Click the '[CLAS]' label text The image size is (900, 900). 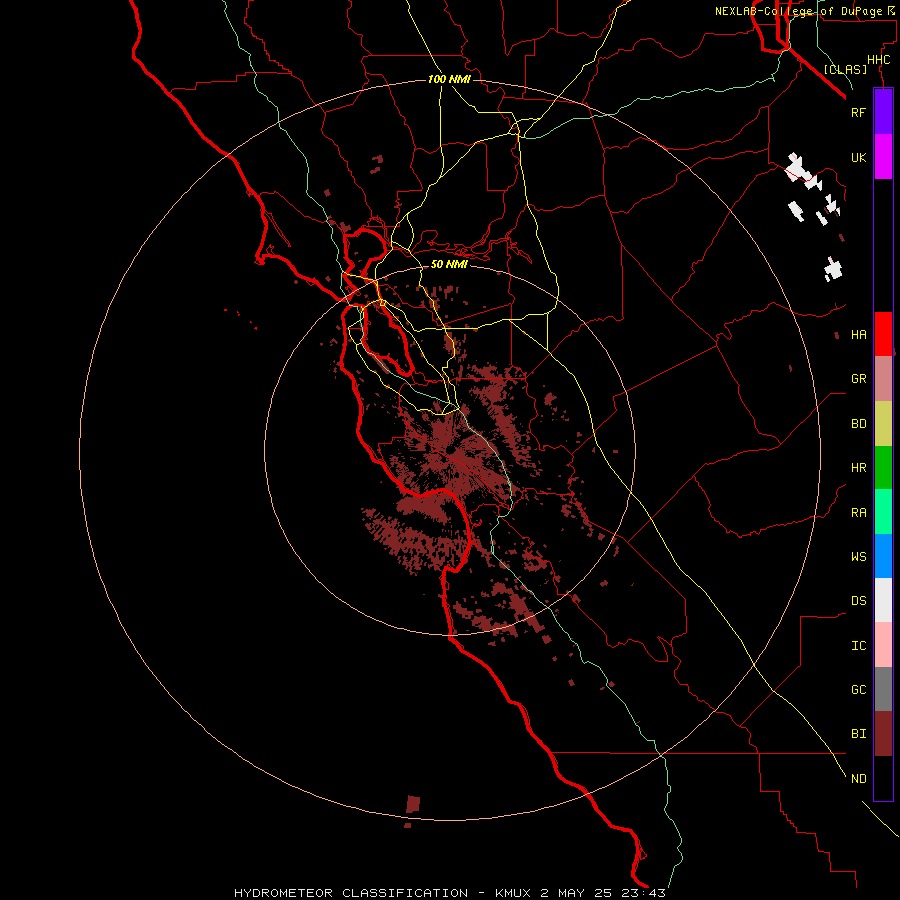coord(845,69)
